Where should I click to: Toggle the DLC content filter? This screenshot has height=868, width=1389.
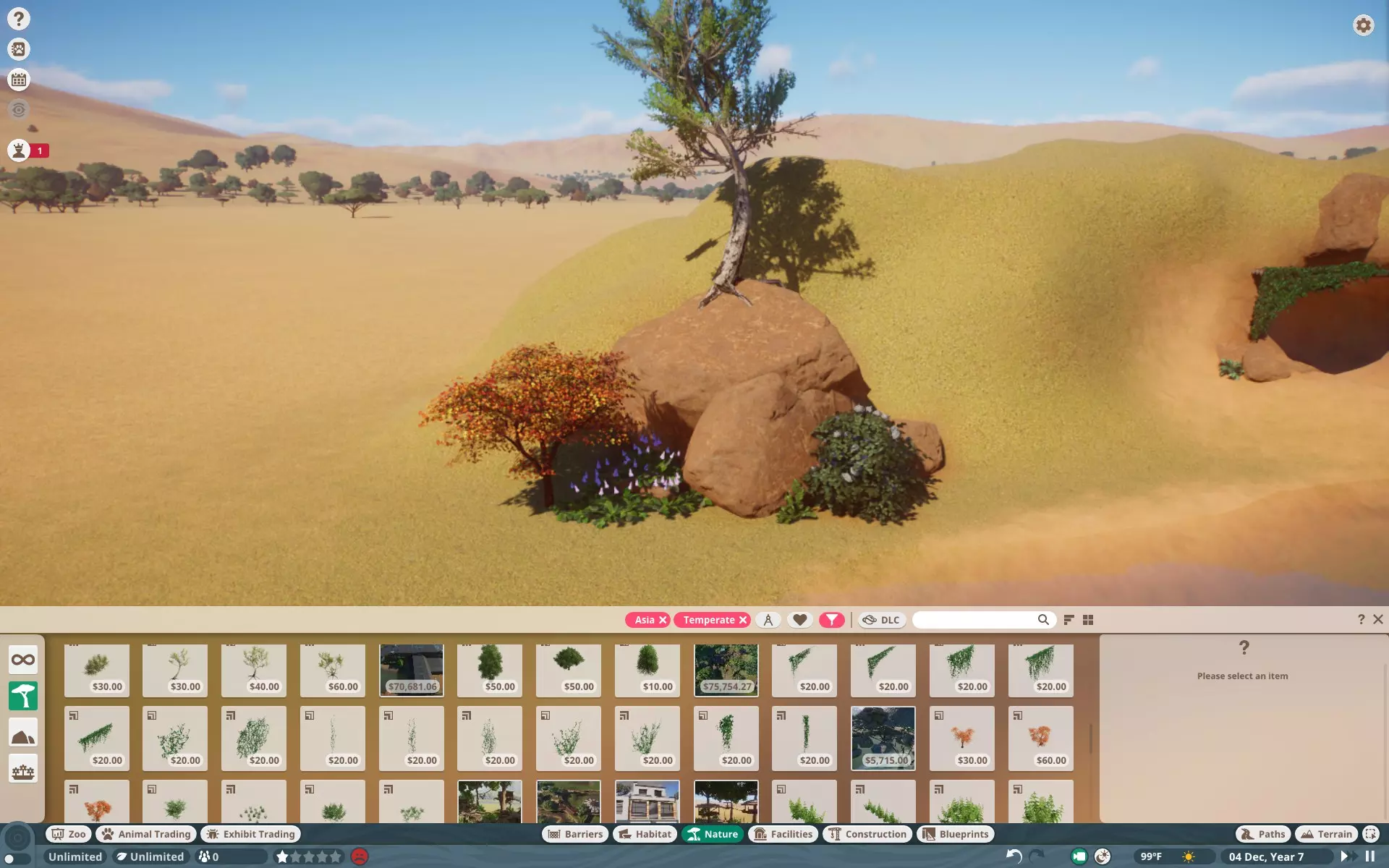[x=882, y=620]
